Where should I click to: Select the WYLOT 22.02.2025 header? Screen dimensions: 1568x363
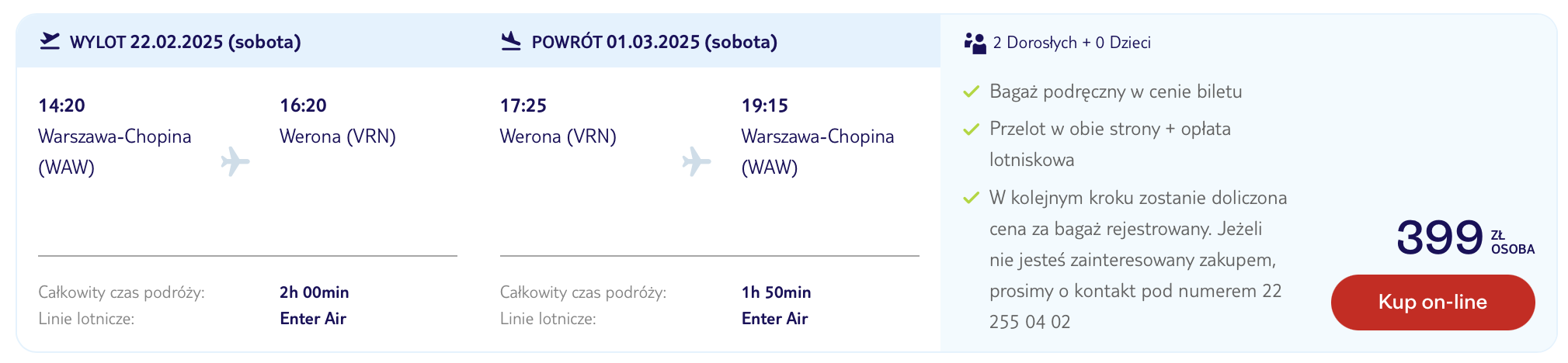pos(185,42)
